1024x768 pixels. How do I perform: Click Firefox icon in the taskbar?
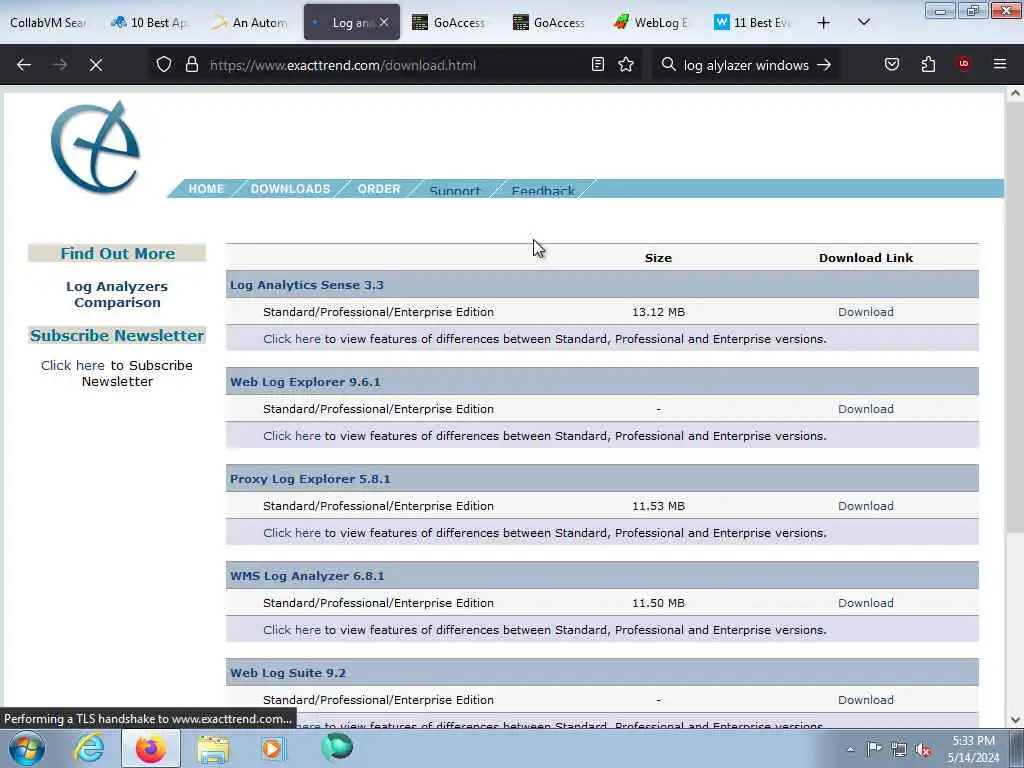151,748
